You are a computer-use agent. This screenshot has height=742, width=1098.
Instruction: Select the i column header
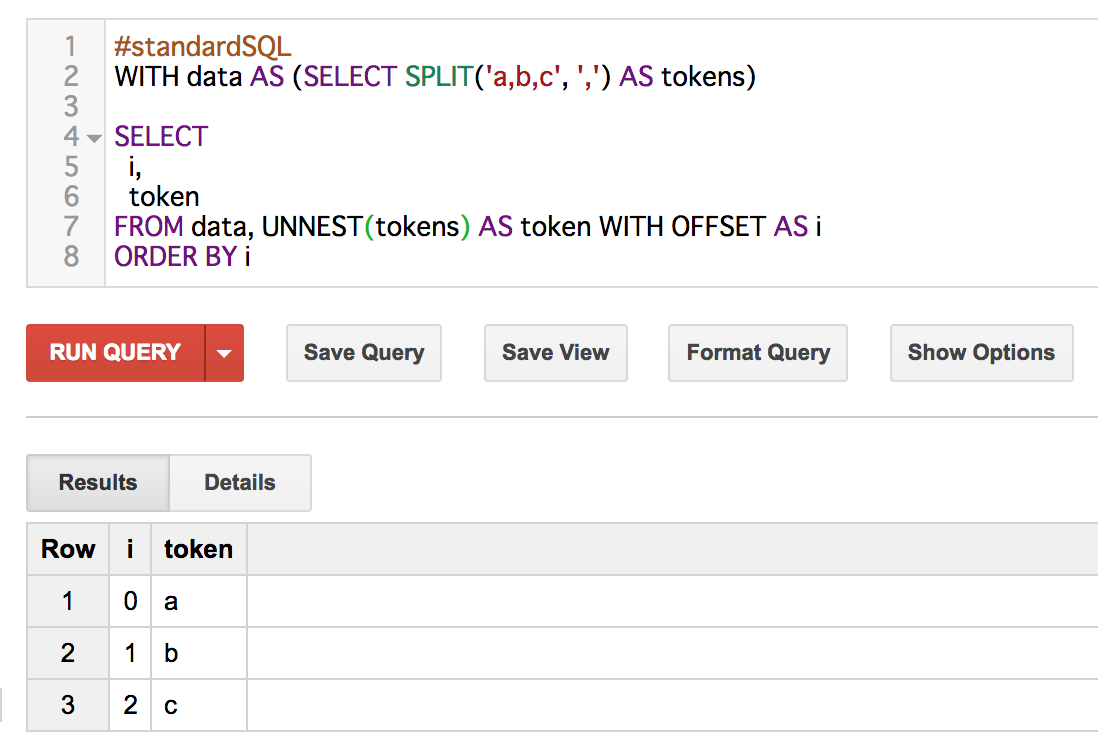tap(129, 548)
